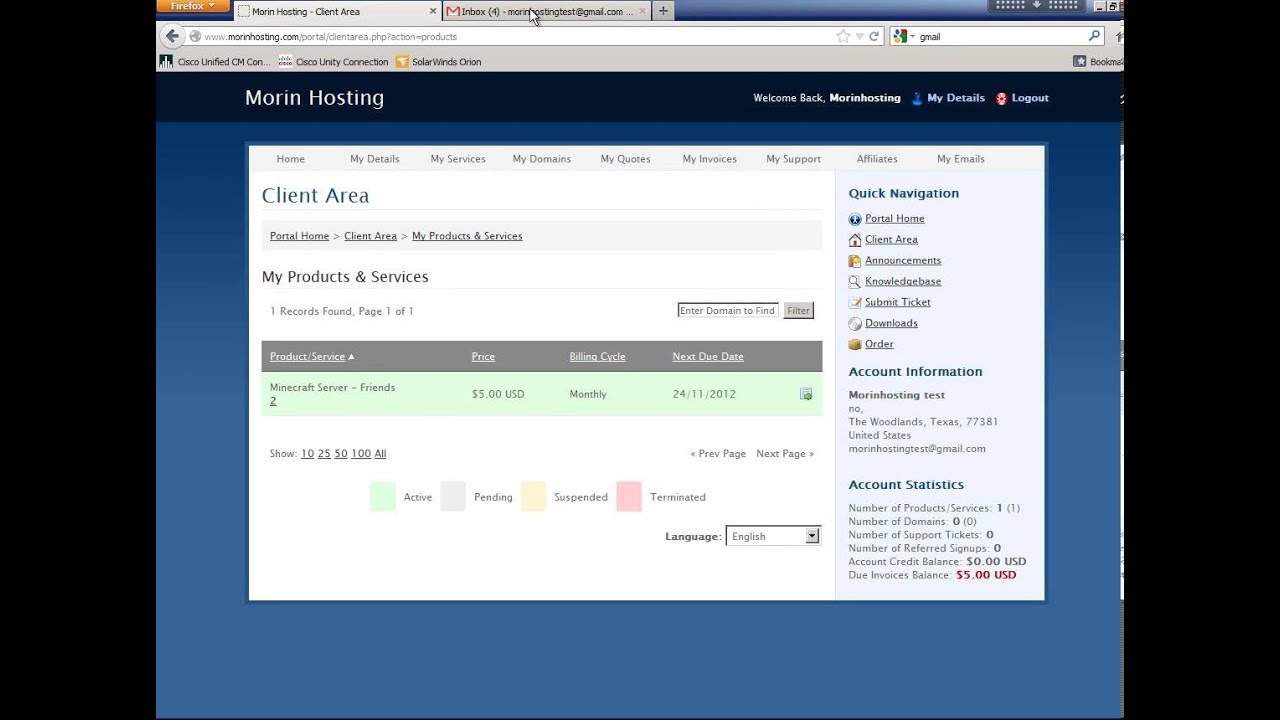Click the yellow Suspended status swatch
The width and height of the screenshot is (1280, 720).
pos(534,497)
